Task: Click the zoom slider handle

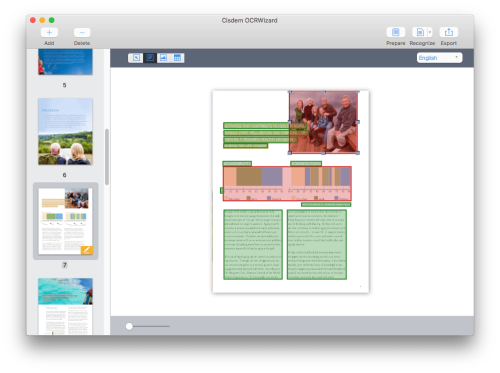Action: pos(129,326)
